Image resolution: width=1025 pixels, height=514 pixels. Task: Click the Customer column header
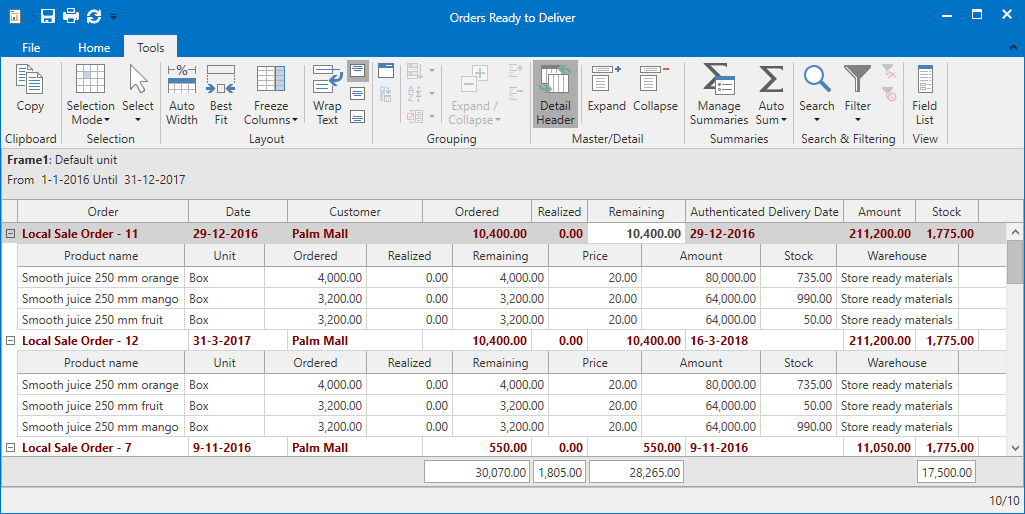(355, 212)
